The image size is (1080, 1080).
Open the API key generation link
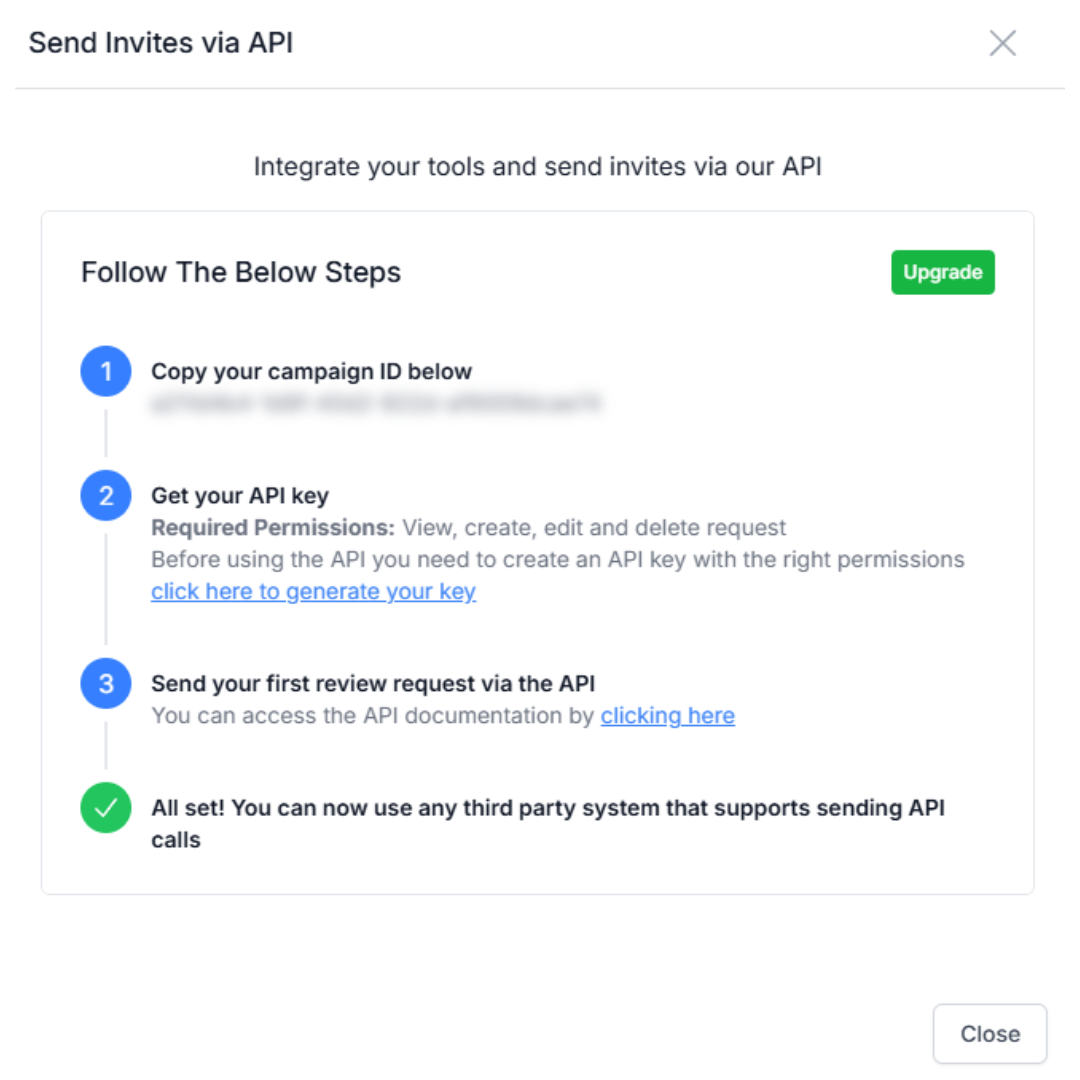click(x=313, y=591)
